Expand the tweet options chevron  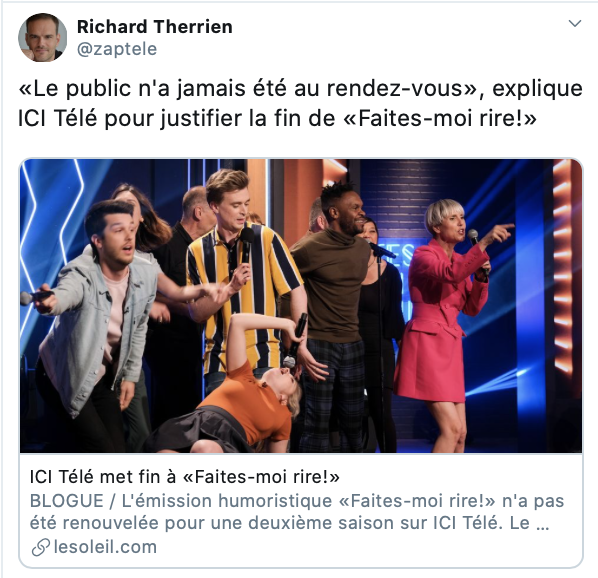[574, 24]
